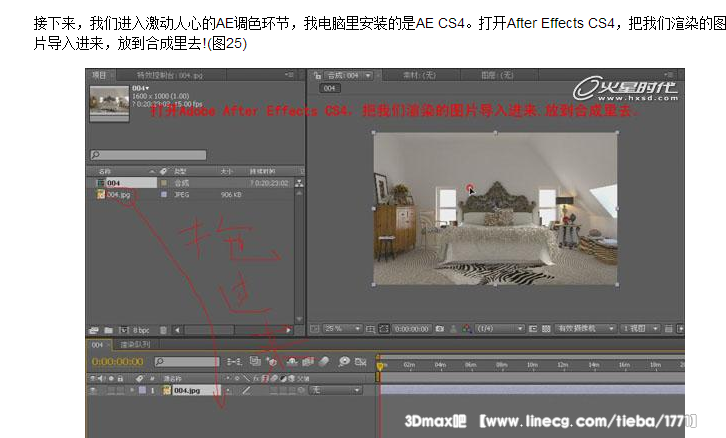Toggle the transparency grid icon

point(546,329)
